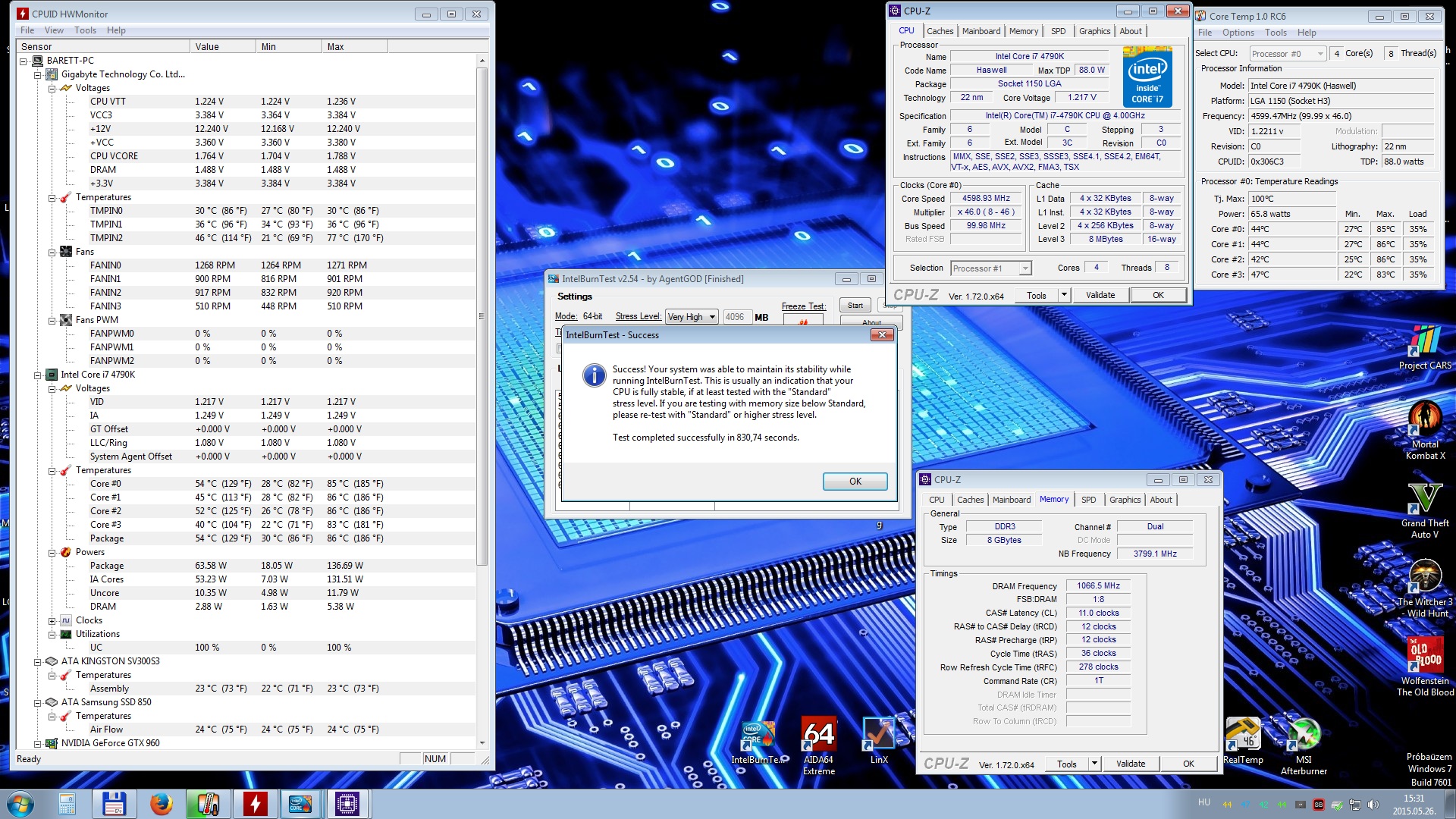The width and height of the screenshot is (1456, 819).
Task: Click HWMonitor vertical scrollbar thumb
Action: [482, 315]
